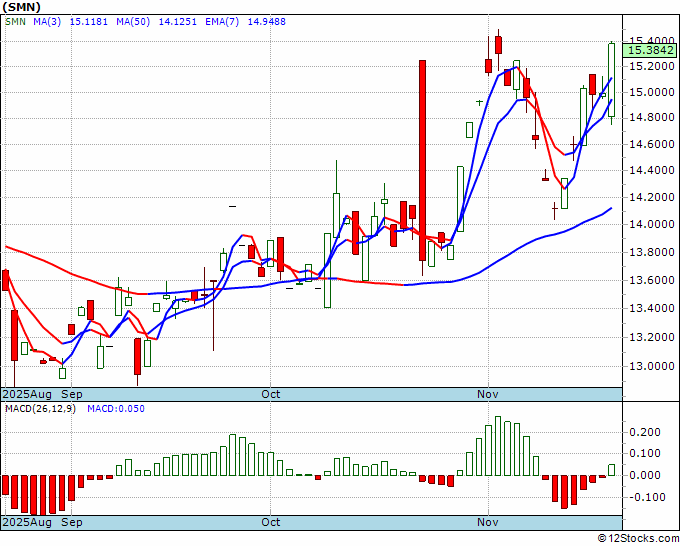Click Nov label on MACD panel axis
Viewport: 680px width, 546px height.
487,522
